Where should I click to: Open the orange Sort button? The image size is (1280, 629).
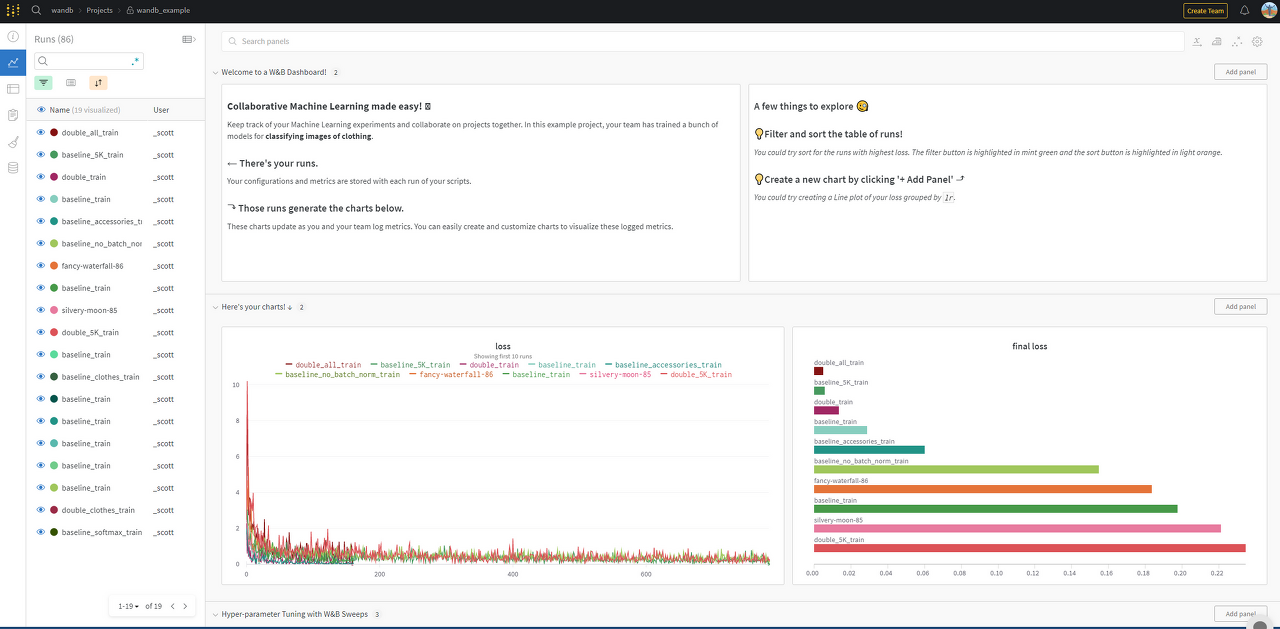click(98, 83)
